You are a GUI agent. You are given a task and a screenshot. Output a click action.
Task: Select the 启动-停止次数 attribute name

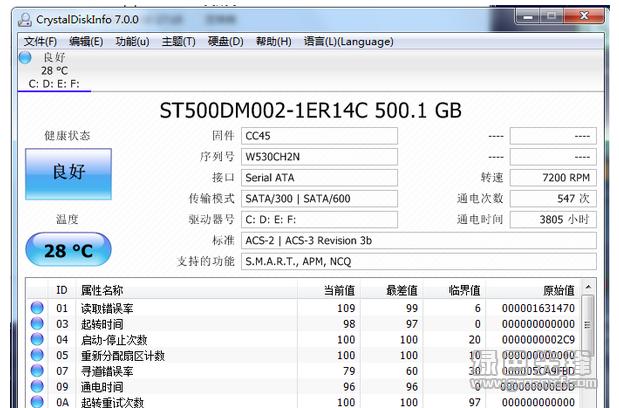[x=114, y=340]
